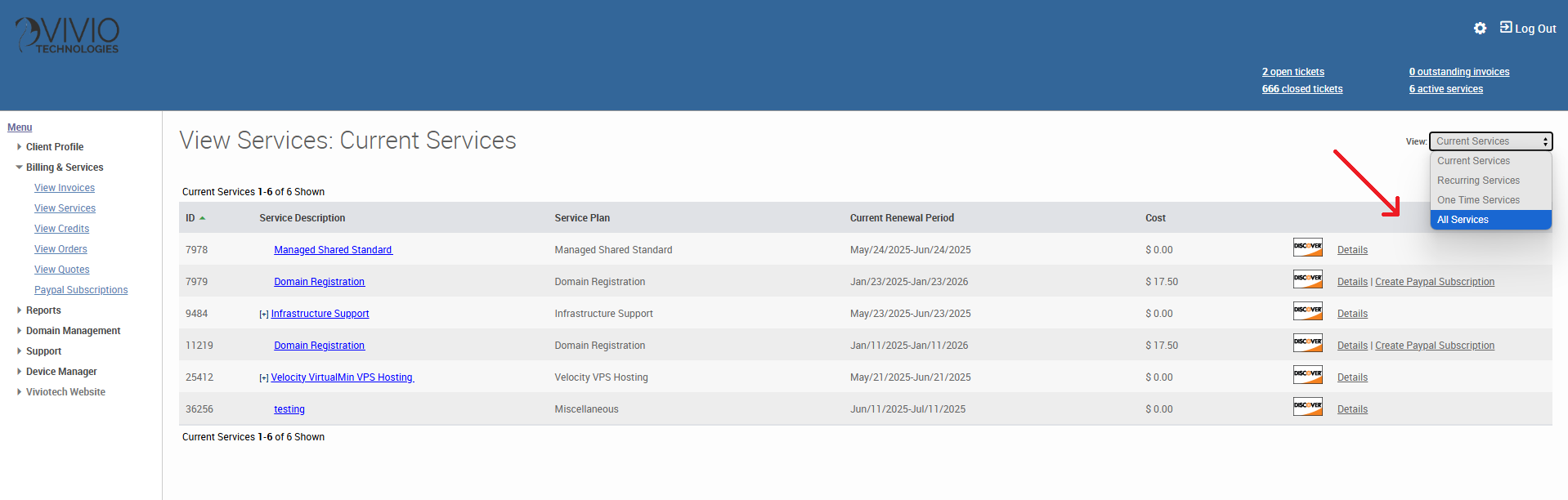Expand the Infrastructure Support row
The height and width of the screenshot is (500, 1568).
tap(263, 315)
